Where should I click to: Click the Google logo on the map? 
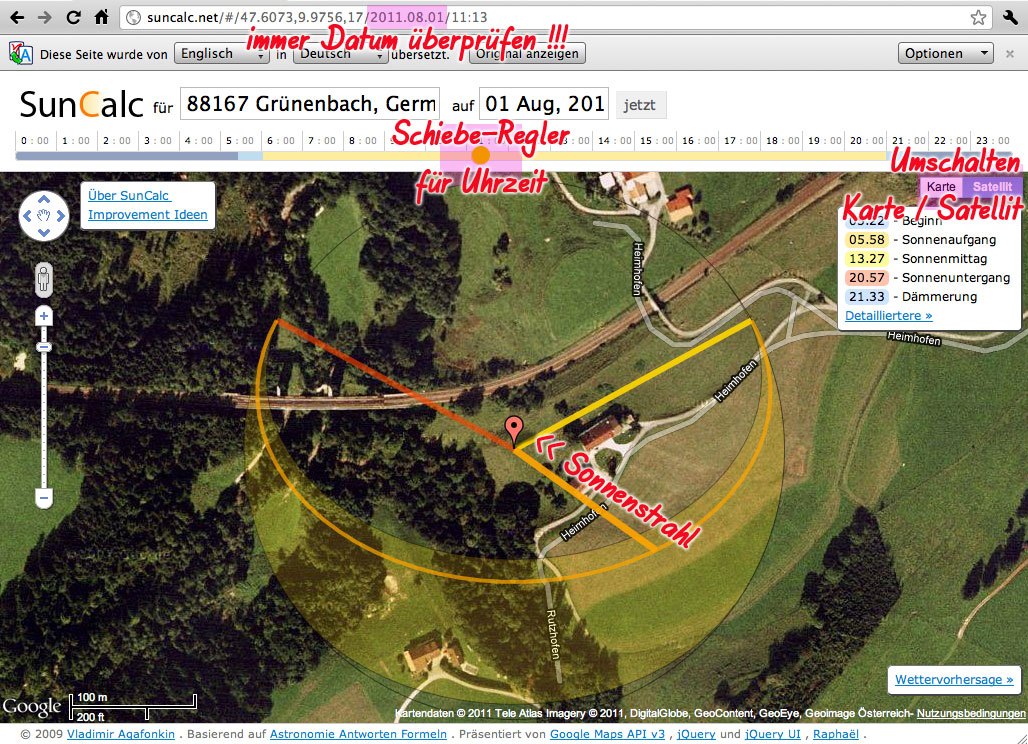point(31,707)
